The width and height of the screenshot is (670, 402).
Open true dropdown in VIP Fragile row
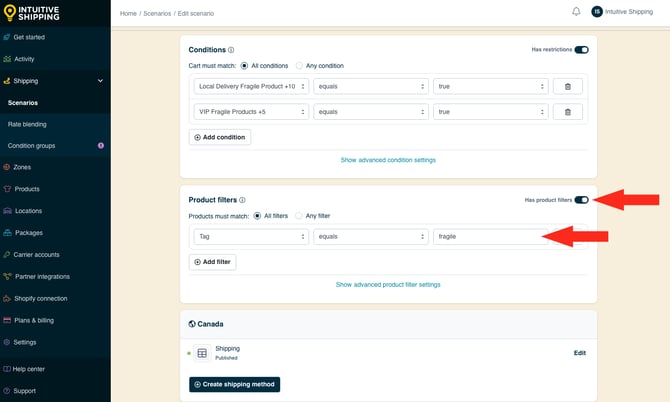(x=491, y=112)
